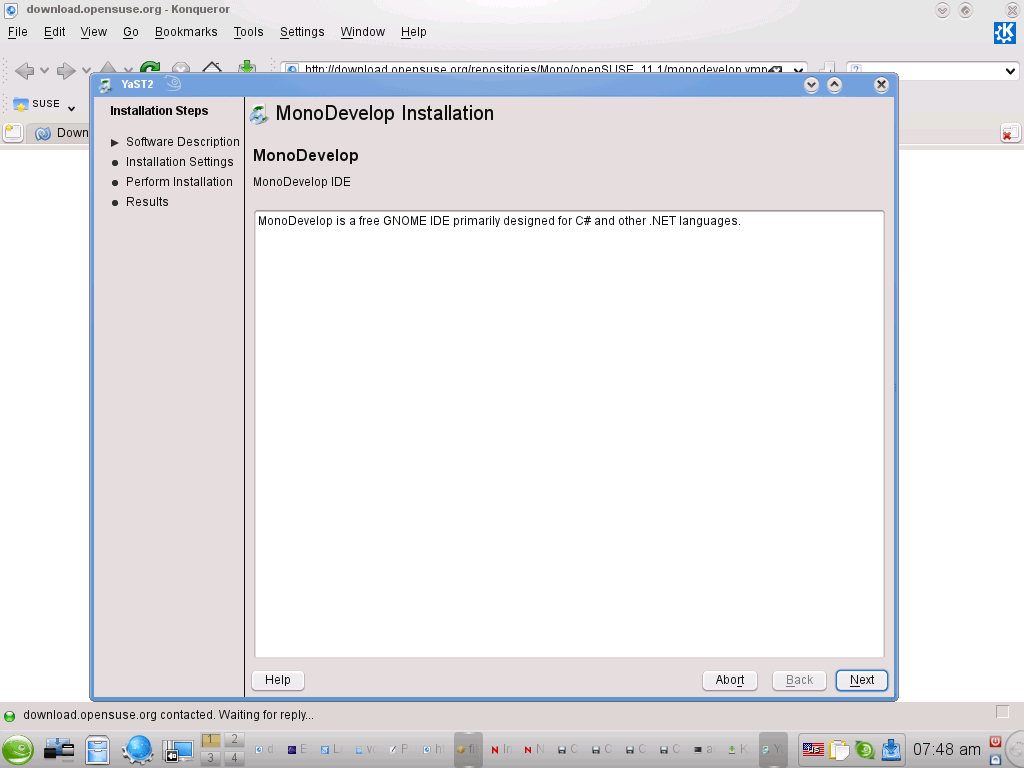Click the URL address field
Screen dimensions: 1024x768
pyautogui.click(x=536, y=69)
